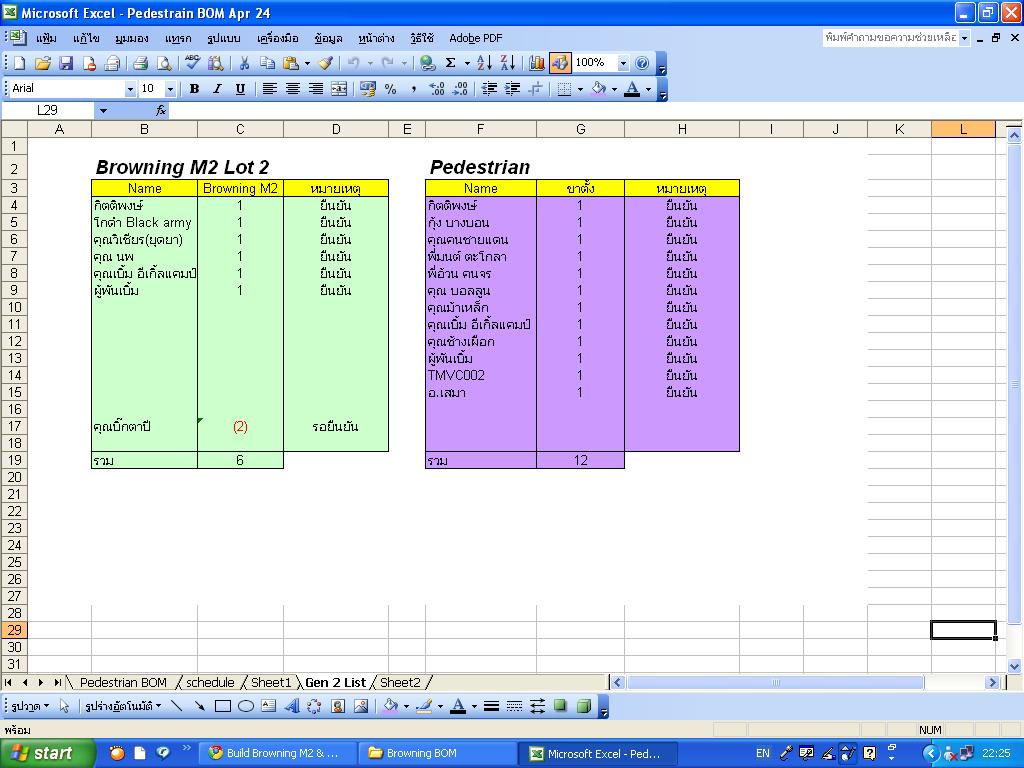Click the Save icon in the toolbar
This screenshot has width=1024, height=768.
click(x=66, y=63)
